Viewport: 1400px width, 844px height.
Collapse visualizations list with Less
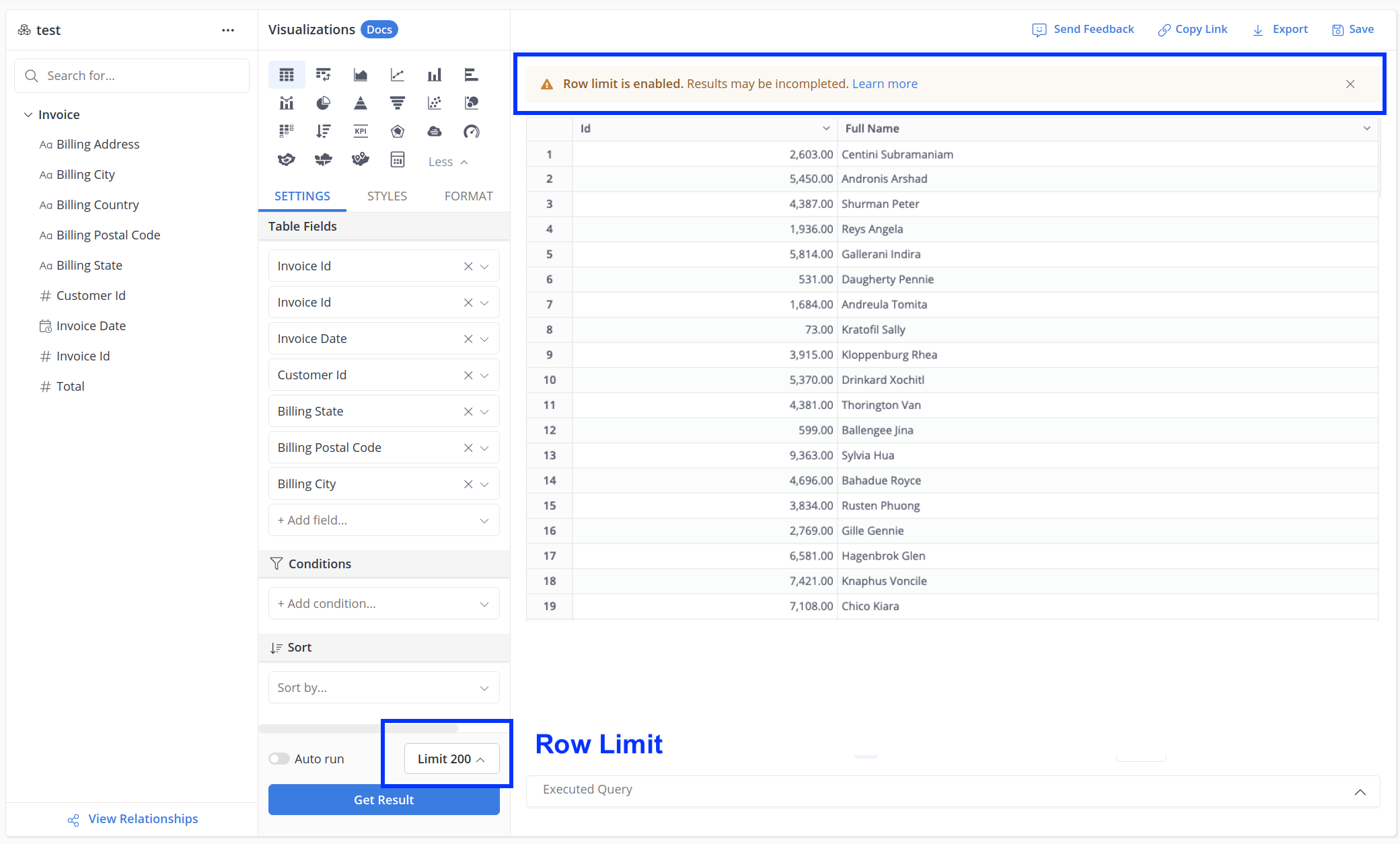447,162
